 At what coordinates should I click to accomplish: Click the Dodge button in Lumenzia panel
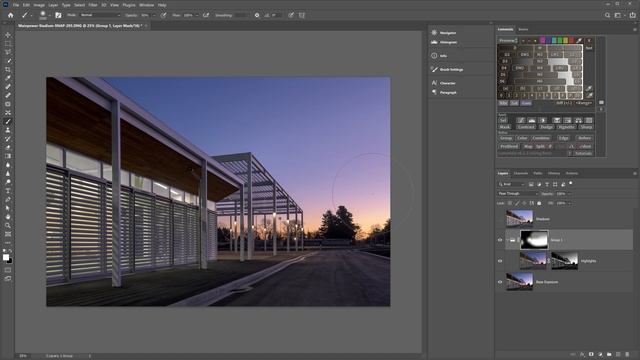click(x=546, y=127)
